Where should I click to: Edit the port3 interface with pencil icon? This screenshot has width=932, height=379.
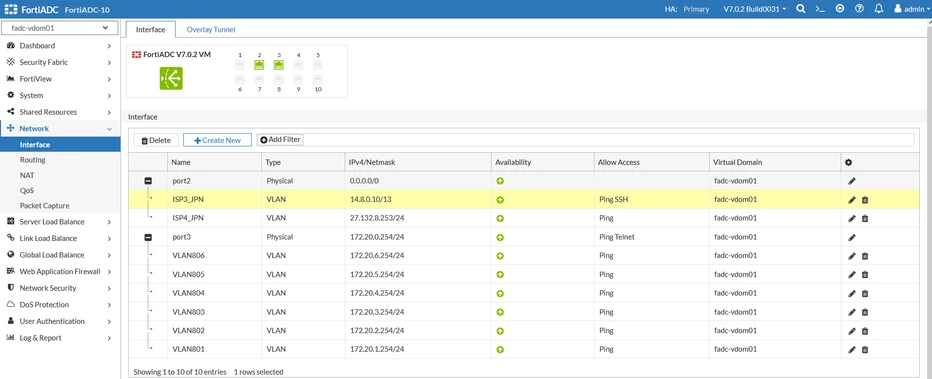(x=852, y=237)
